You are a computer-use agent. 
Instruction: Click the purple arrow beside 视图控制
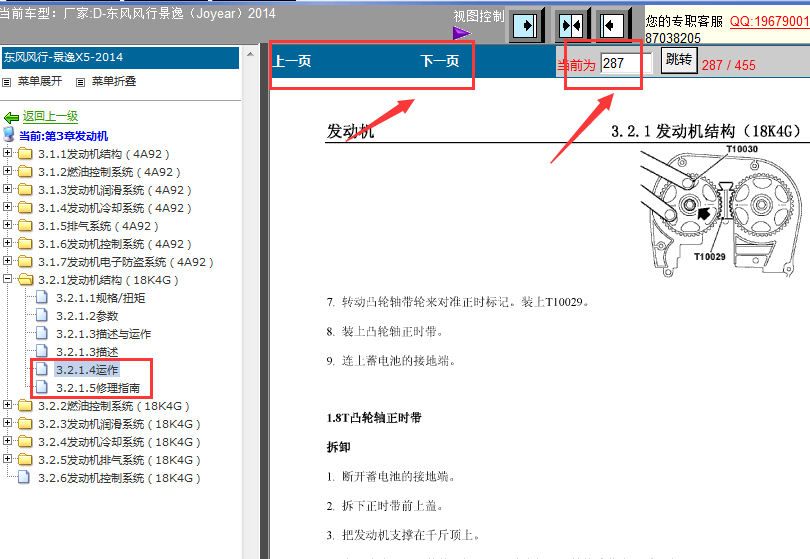[x=461, y=33]
